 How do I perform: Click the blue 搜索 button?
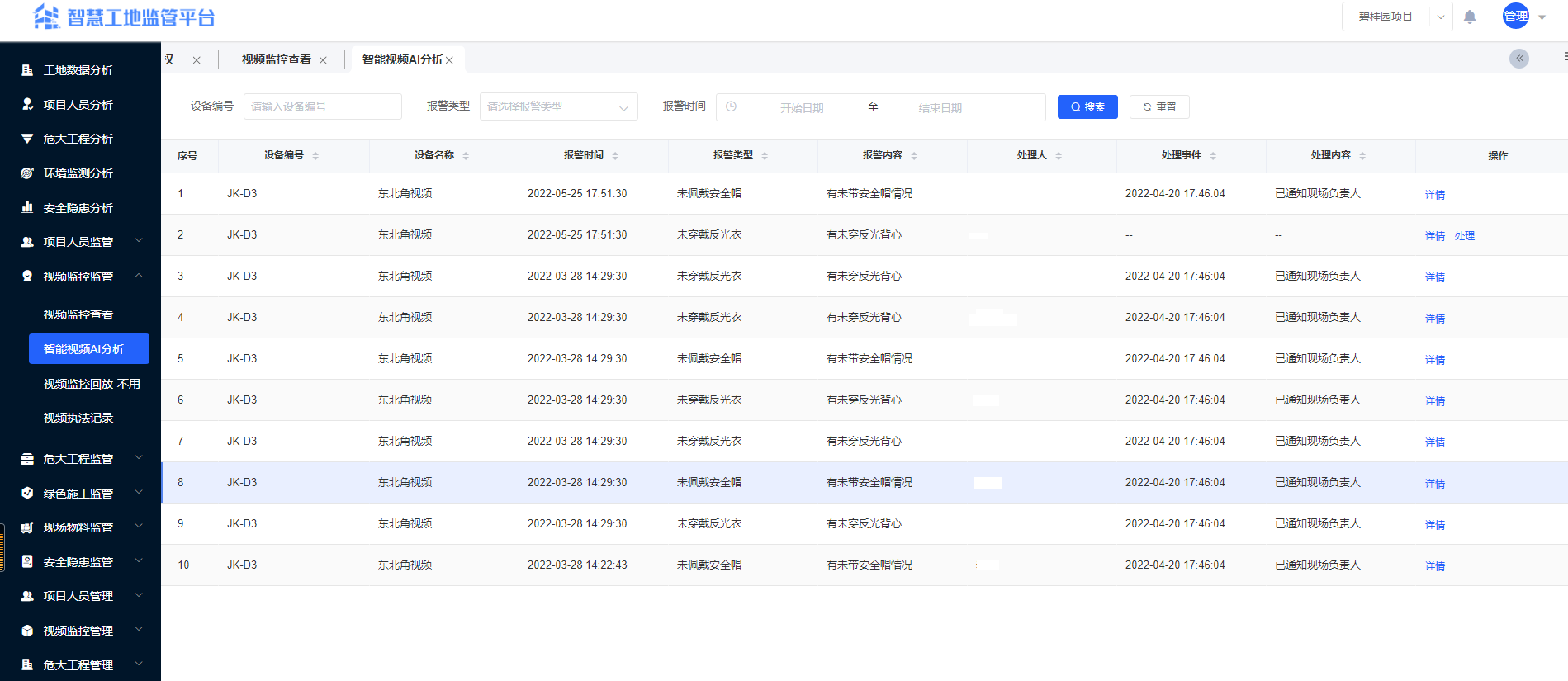coord(1087,106)
